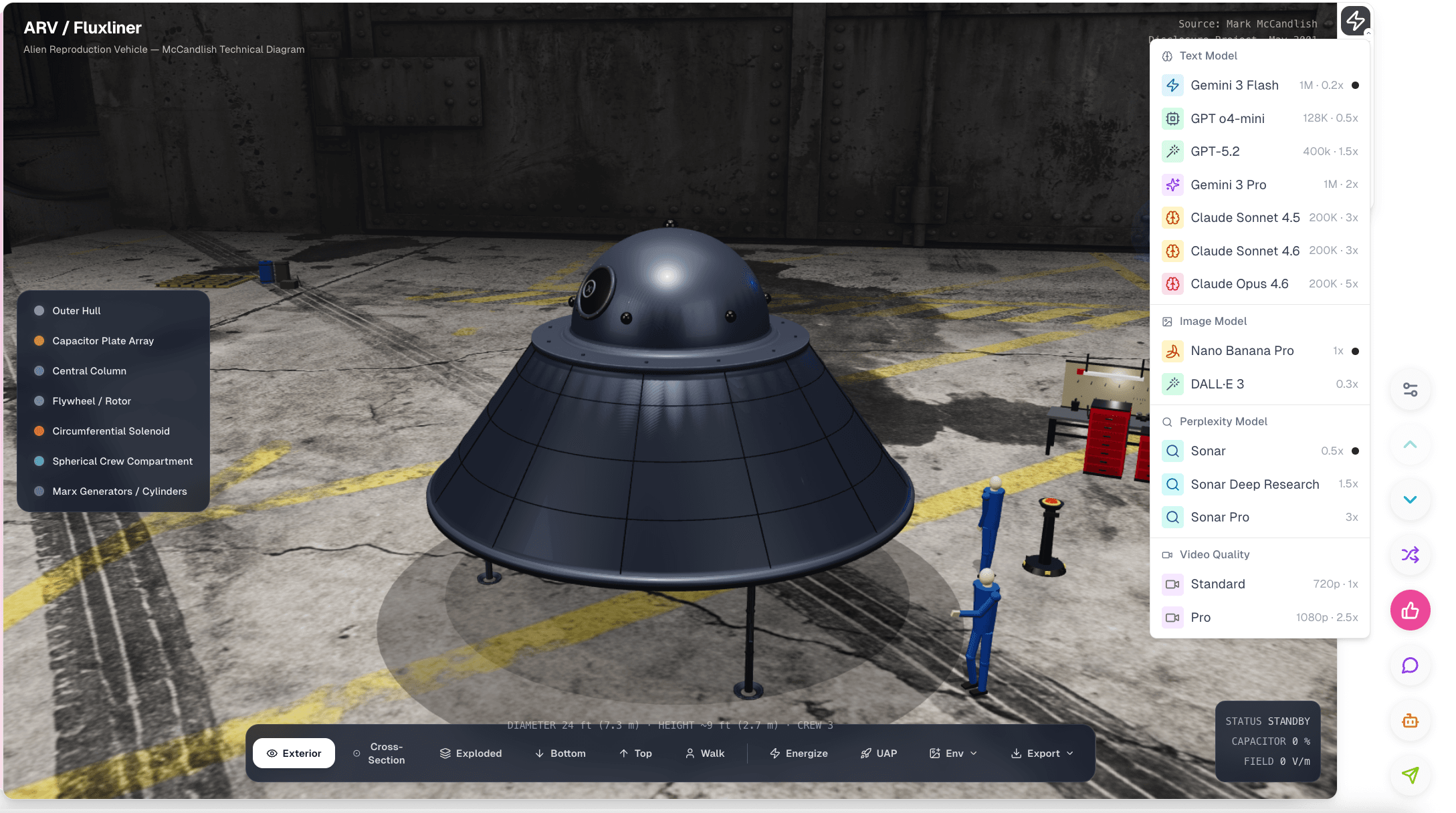The height and width of the screenshot is (813, 1456).
Task: Select Claude Opus 4.6 text model
Action: pos(1240,283)
